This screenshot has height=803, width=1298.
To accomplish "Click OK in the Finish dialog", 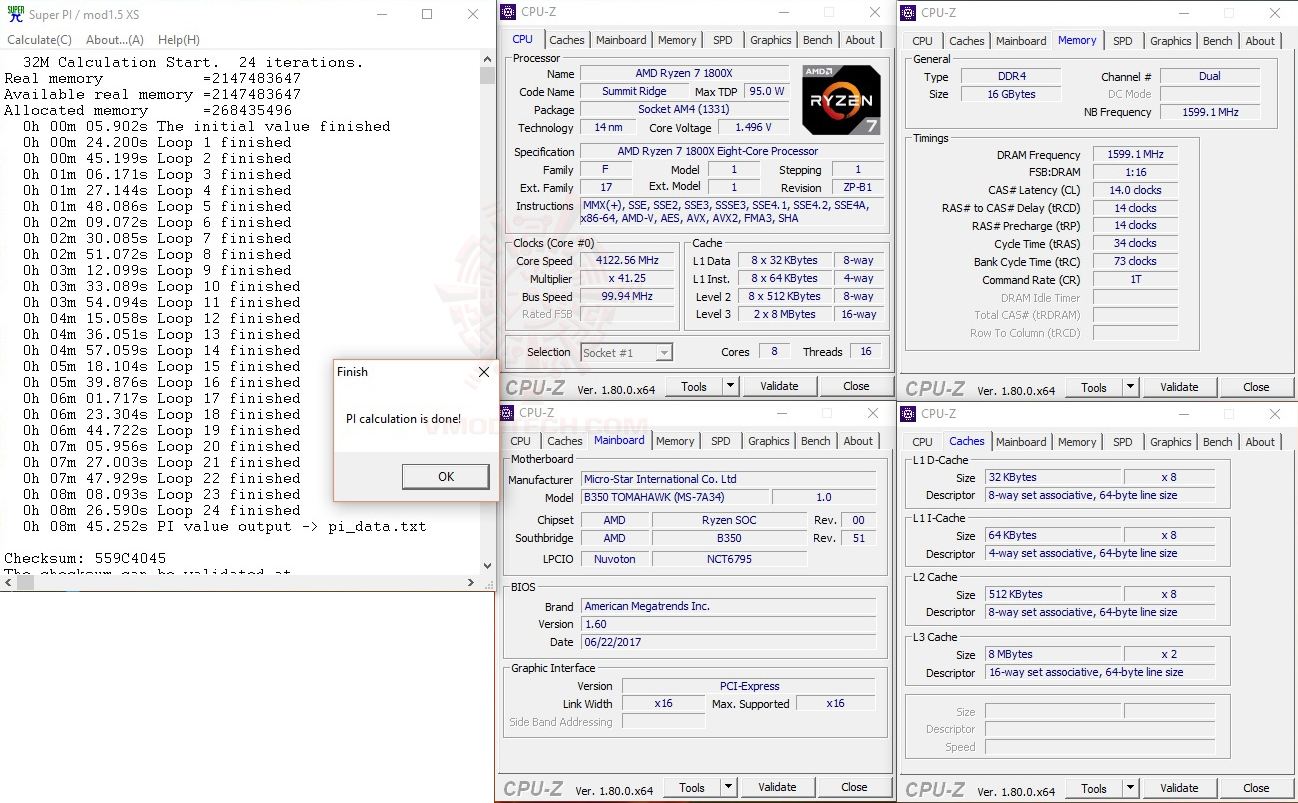I will [446, 476].
